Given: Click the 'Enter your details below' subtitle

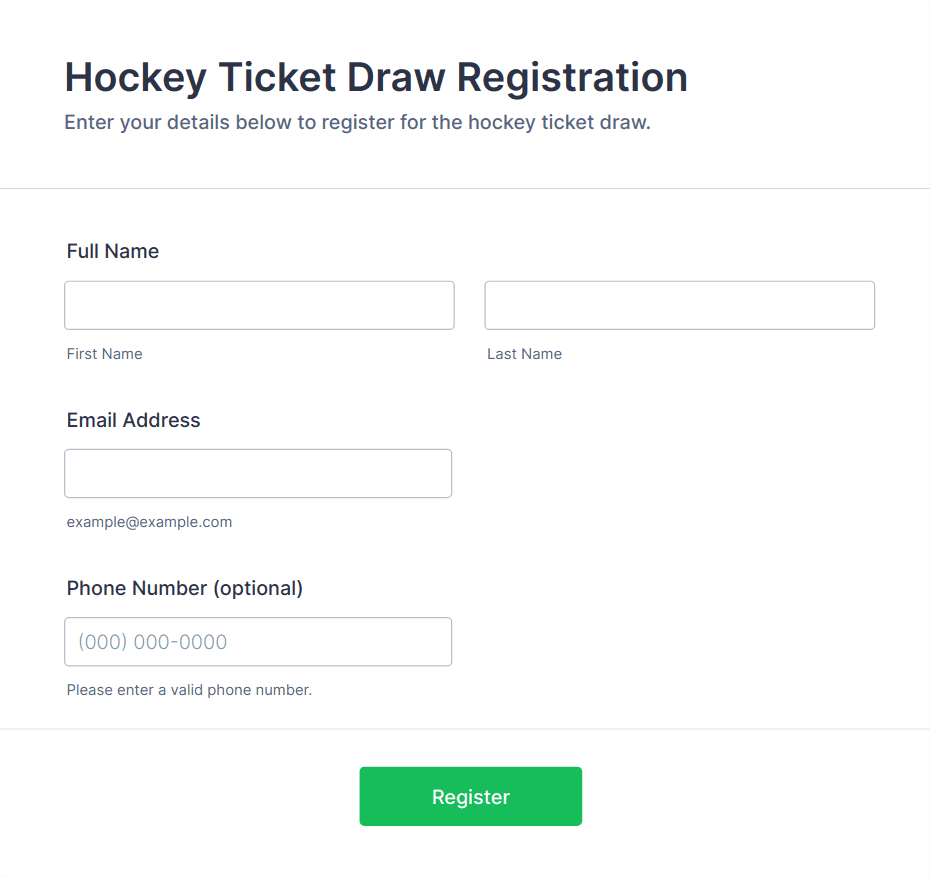Looking at the screenshot, I should (357, 123).
